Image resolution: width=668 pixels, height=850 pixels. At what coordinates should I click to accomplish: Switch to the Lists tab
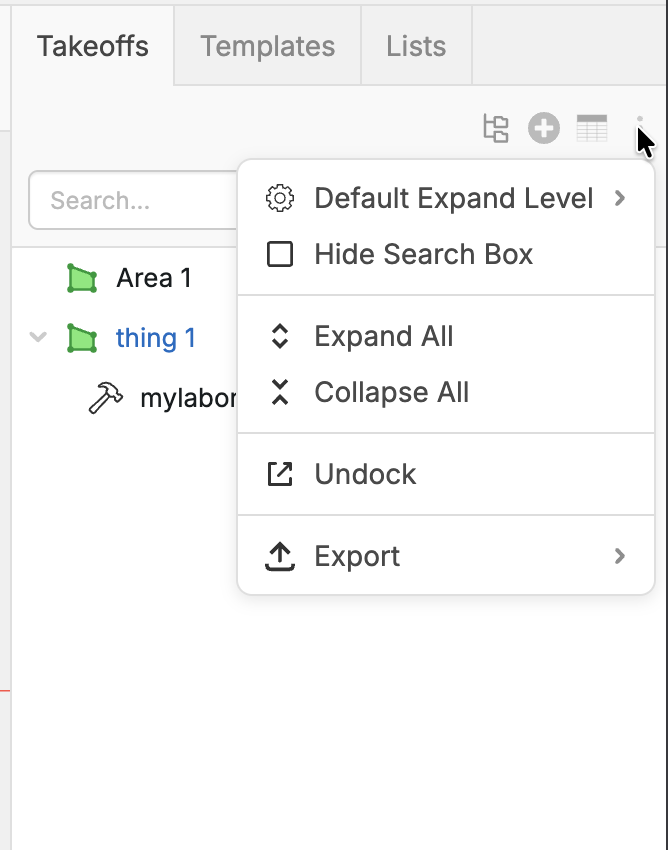[416, 46]
